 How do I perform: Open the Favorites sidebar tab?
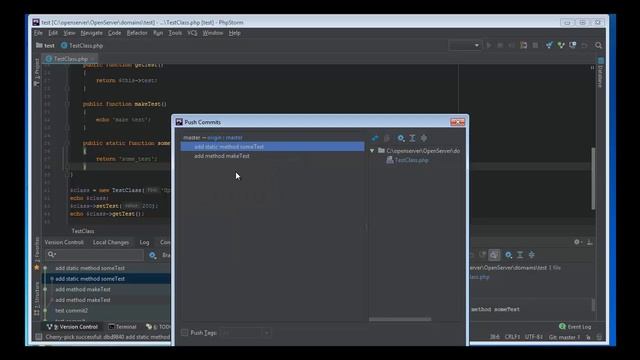tap(37, 254)
